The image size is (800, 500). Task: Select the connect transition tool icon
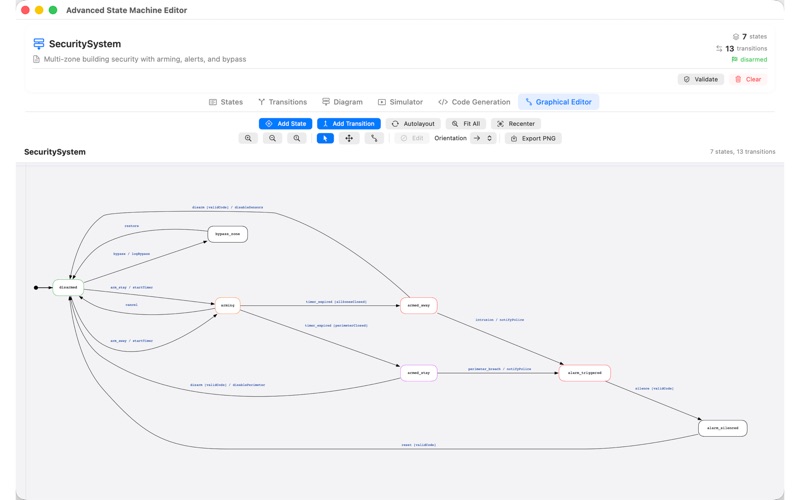tap(374, 138)
